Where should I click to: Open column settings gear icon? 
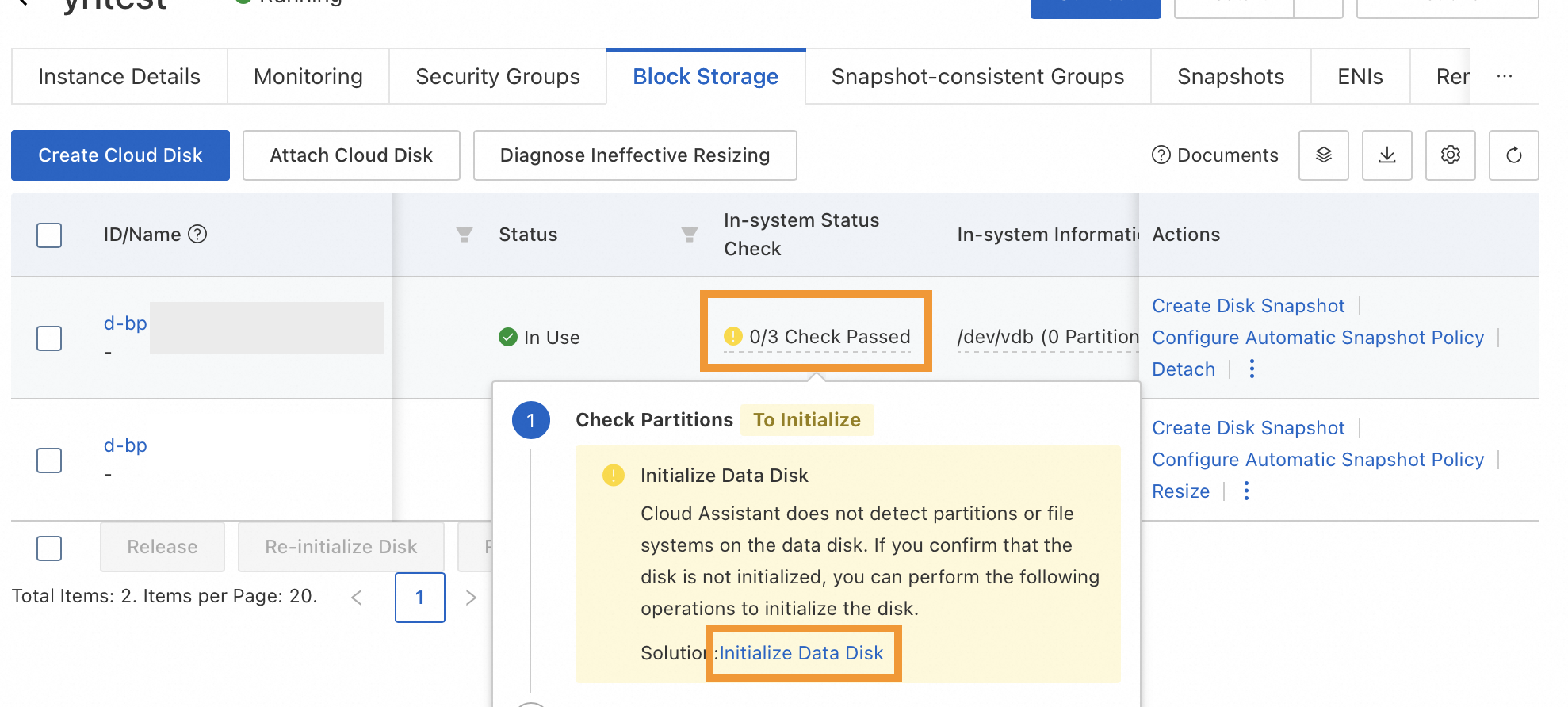[x=1450, y=155]
